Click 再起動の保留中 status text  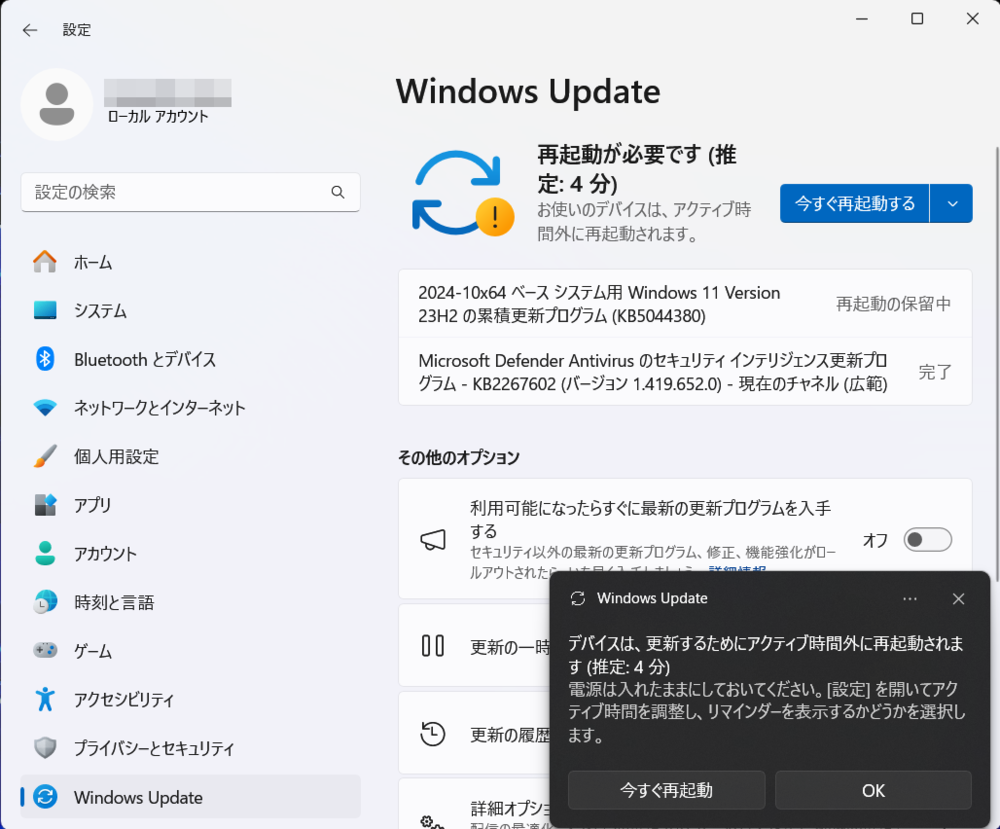click(893, 304)
